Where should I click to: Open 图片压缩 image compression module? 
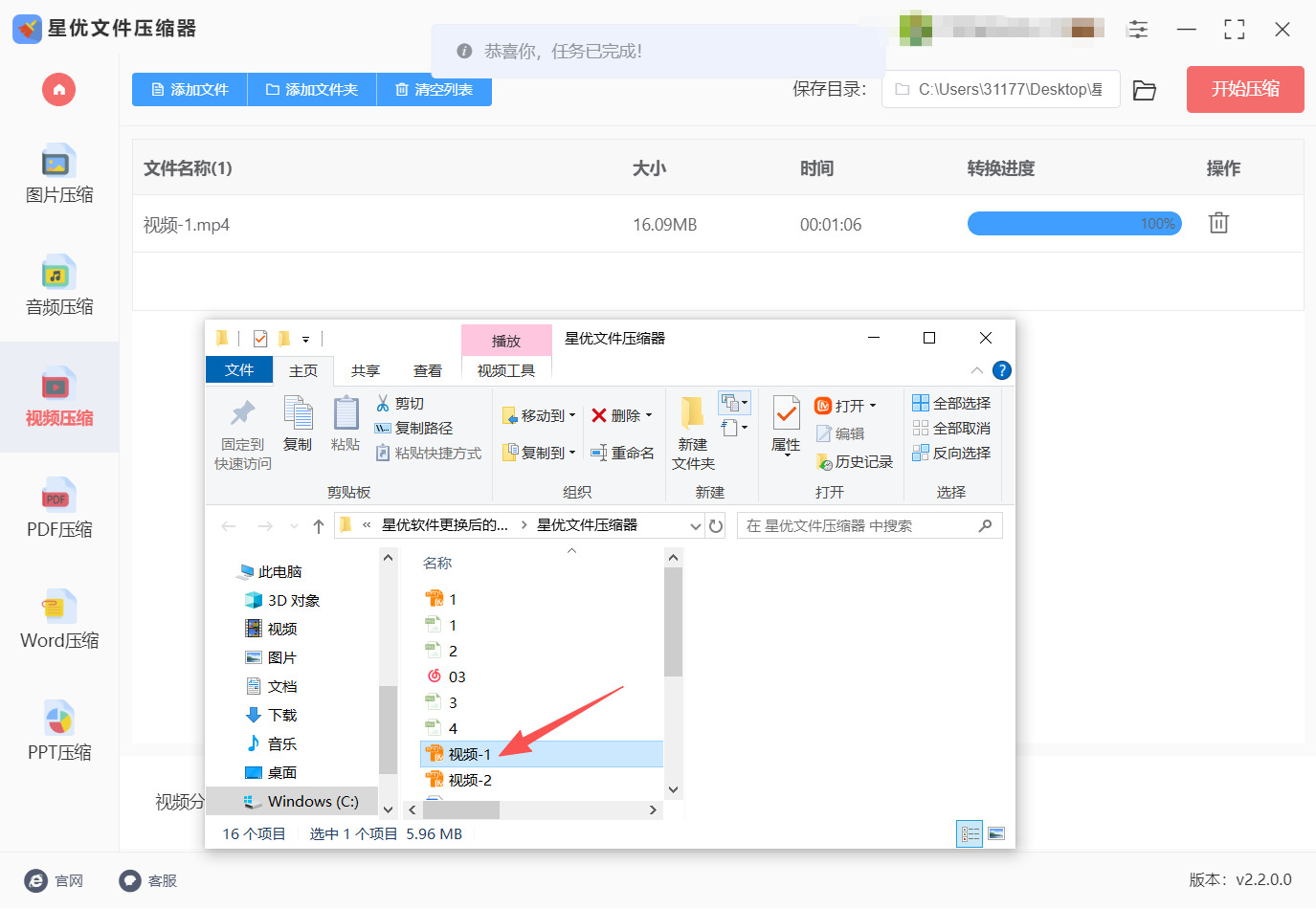point(59,174)
